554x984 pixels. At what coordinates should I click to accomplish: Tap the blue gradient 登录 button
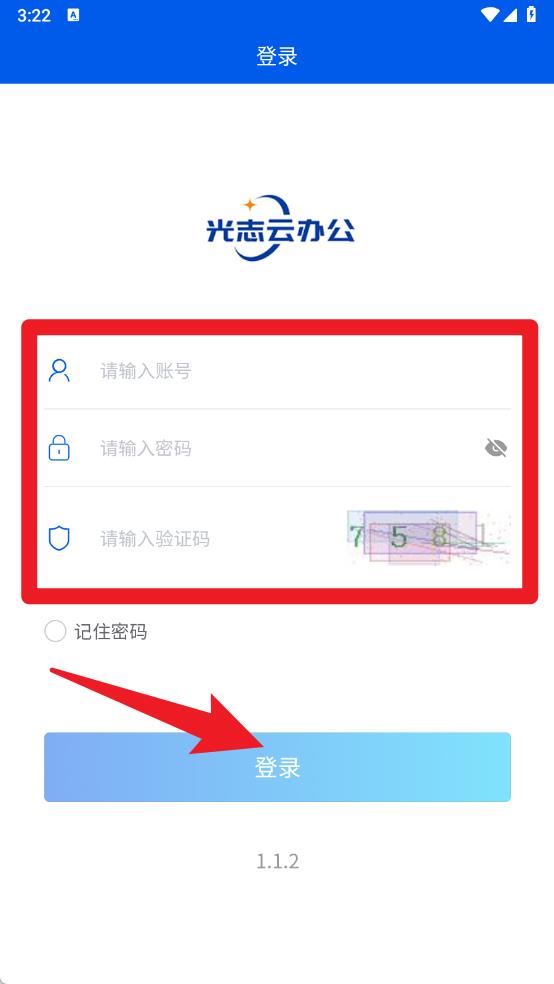(x=277, y=767)
